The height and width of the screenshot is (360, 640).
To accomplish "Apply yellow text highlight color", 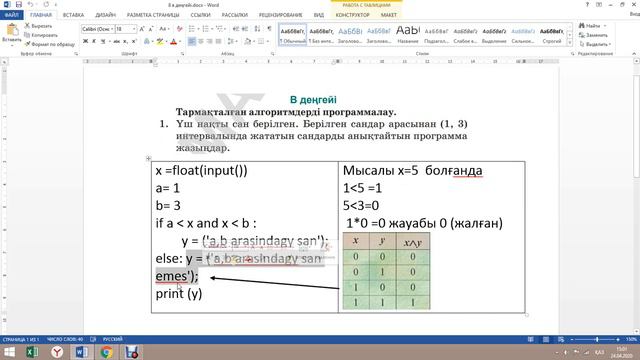I will 160,41.
